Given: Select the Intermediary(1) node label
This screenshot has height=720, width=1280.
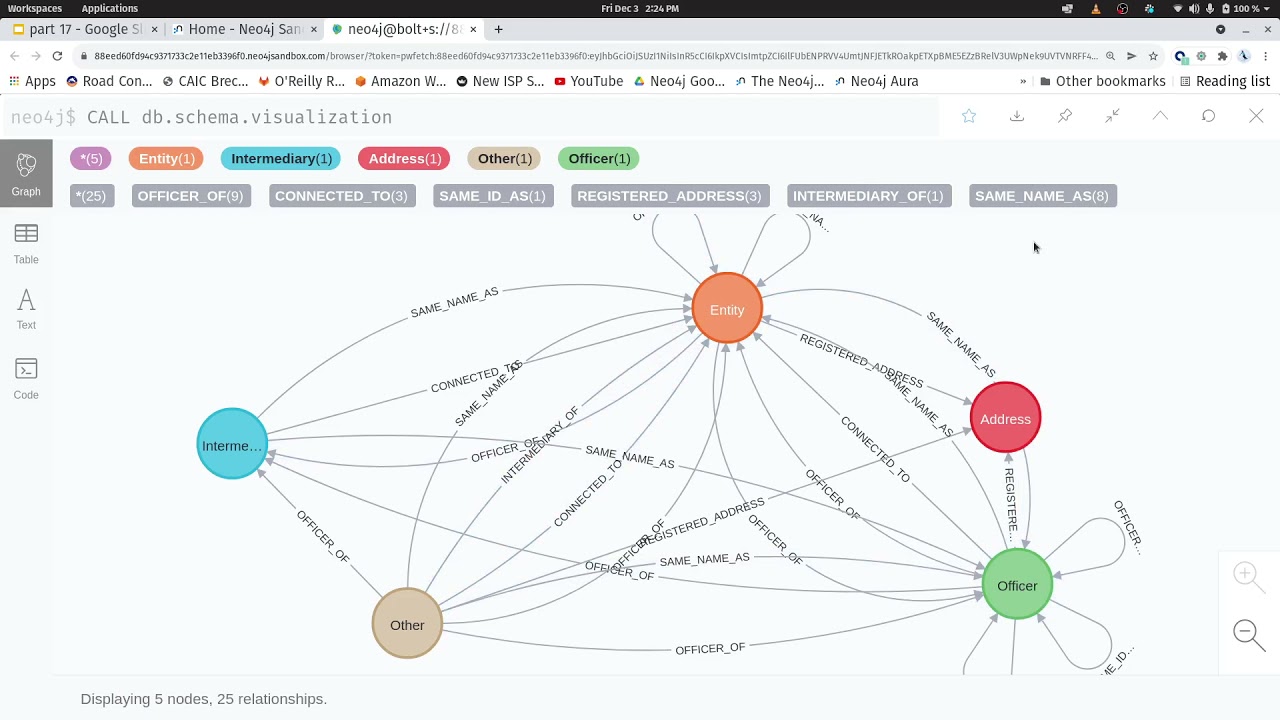Looking at the screenshot, I should pyautogui.click(x=281, y=159).
